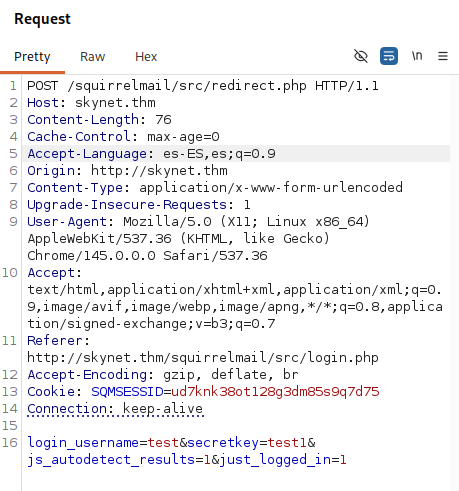459x491 pixels.
Task: Toggle show newline \n characters
Action: [417, 56]
